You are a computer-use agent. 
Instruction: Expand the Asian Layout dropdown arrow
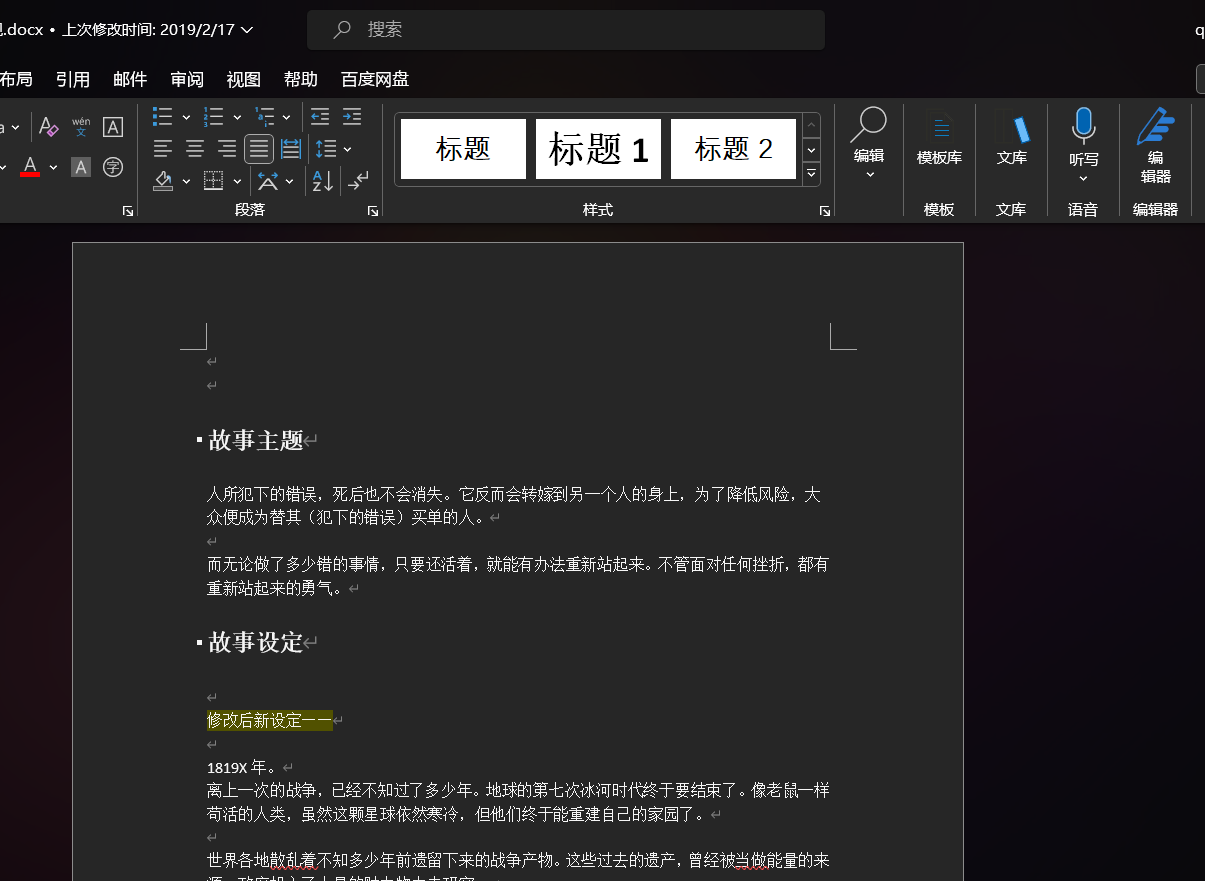[x=289, y=181]
